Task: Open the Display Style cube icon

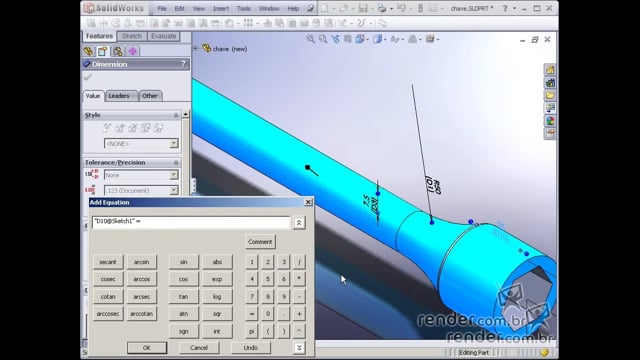Action: 378,39
